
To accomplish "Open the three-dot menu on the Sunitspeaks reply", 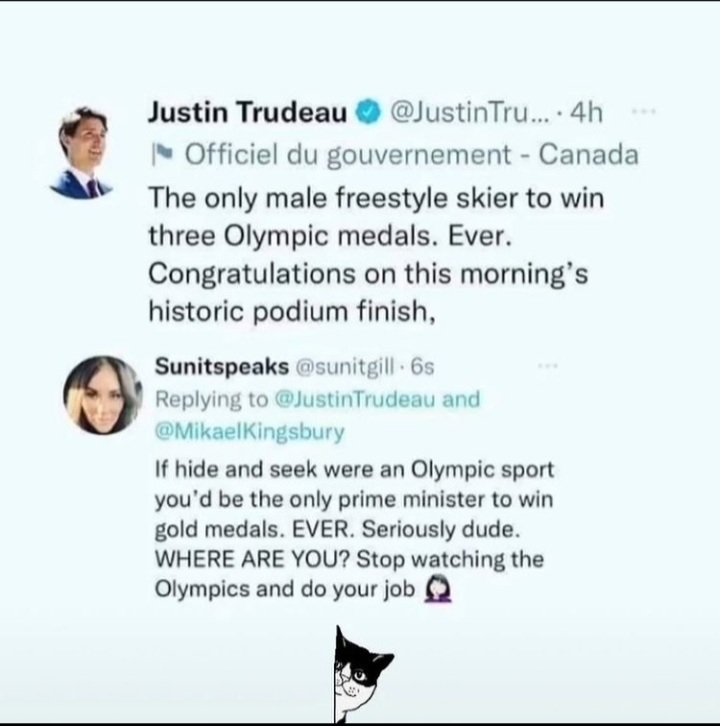I will click(548, 366).
